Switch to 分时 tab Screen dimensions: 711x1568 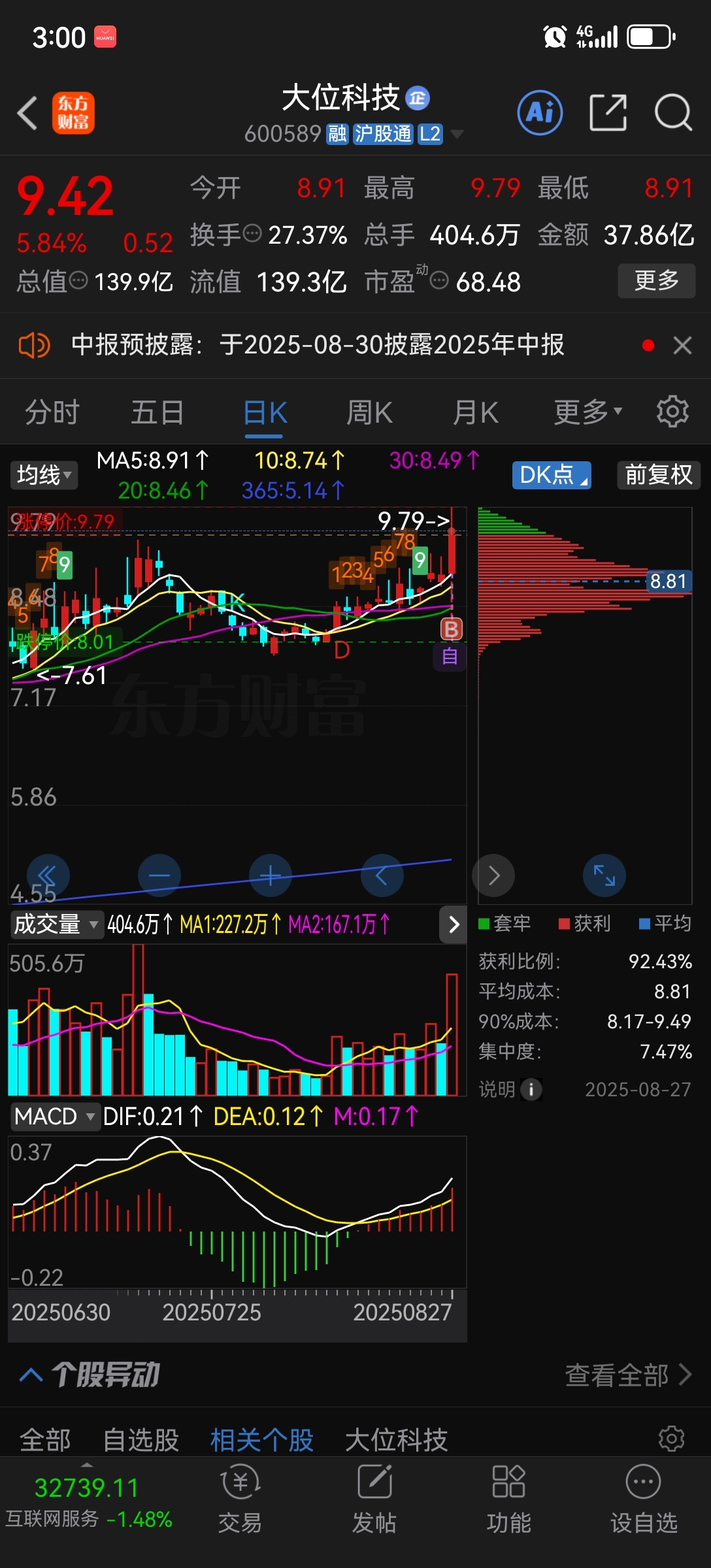coord(52,412)
